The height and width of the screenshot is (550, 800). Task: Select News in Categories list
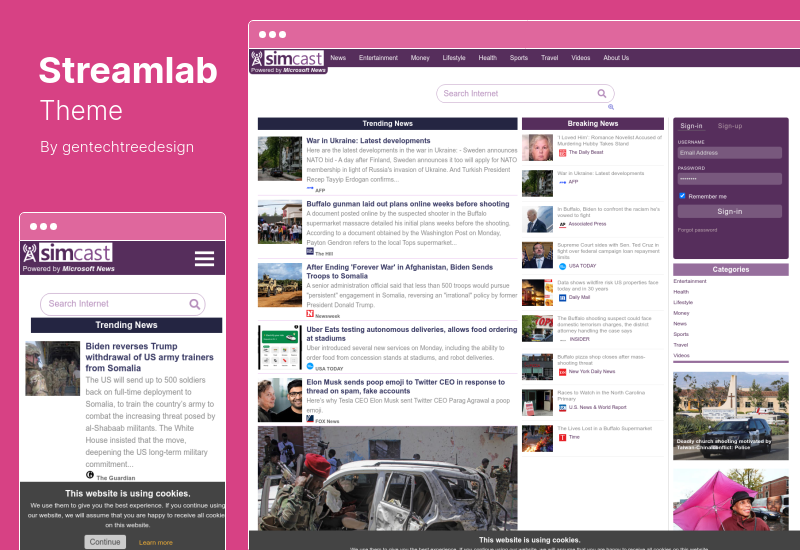coord(680,323)
